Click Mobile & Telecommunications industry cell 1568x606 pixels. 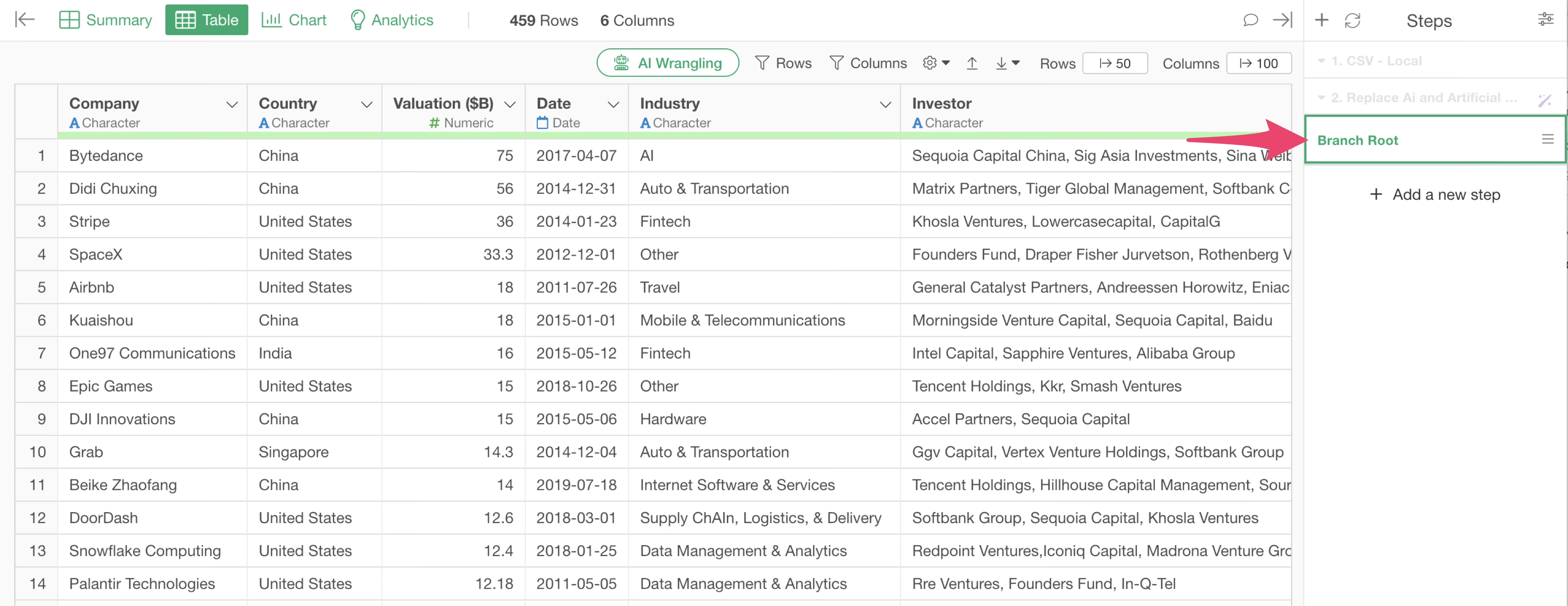click(x=764, y=320)
